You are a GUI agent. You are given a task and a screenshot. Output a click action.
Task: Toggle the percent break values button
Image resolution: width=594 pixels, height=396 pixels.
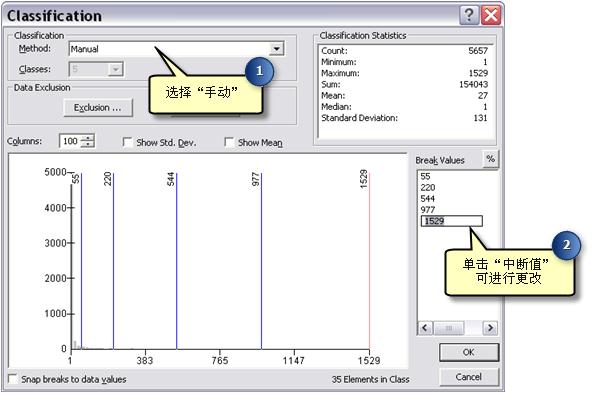pyautogui.click(x=491, y=159)
